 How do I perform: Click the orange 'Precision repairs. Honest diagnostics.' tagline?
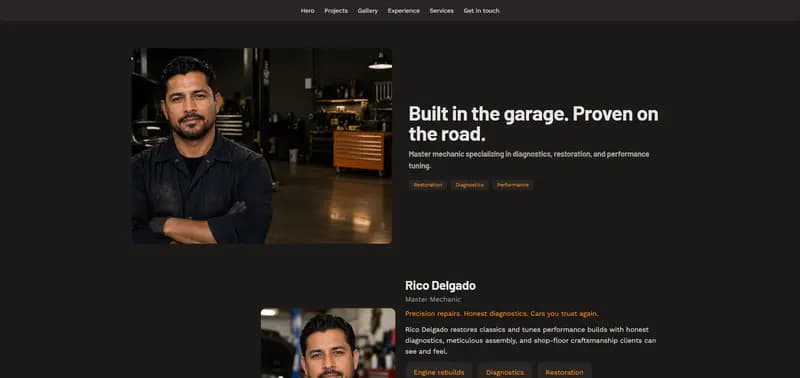pyautogui.click(x=502, y=313)
